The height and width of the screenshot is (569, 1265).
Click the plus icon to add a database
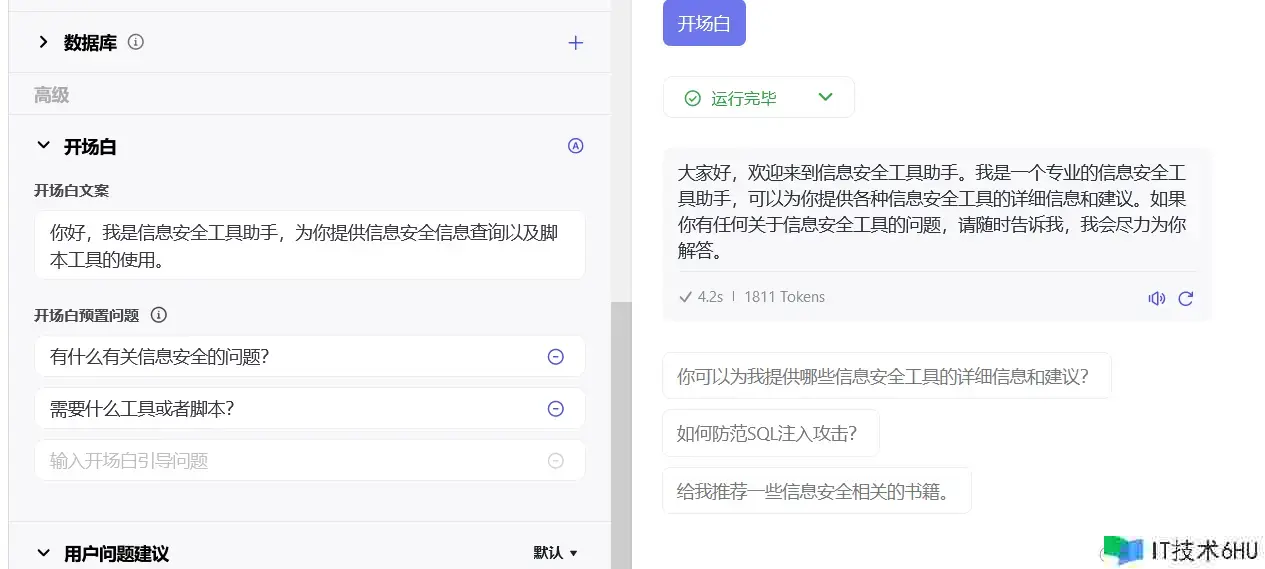click(575, 43)
